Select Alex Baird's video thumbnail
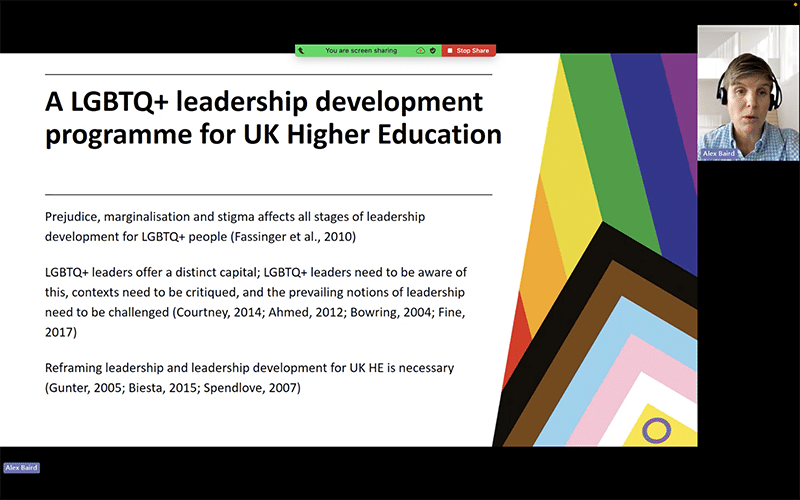This screenshot has height=500, width=800. [x=748, y=93]
